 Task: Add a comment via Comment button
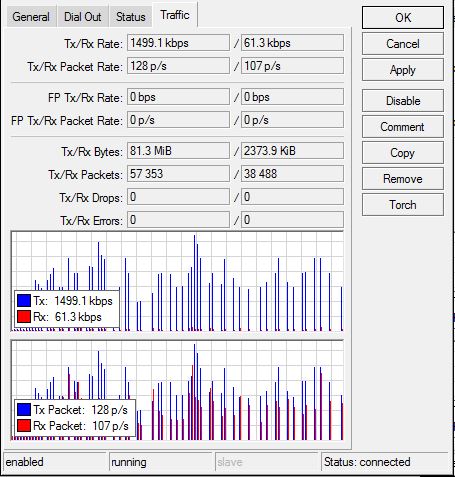click(x=403, y=127)
